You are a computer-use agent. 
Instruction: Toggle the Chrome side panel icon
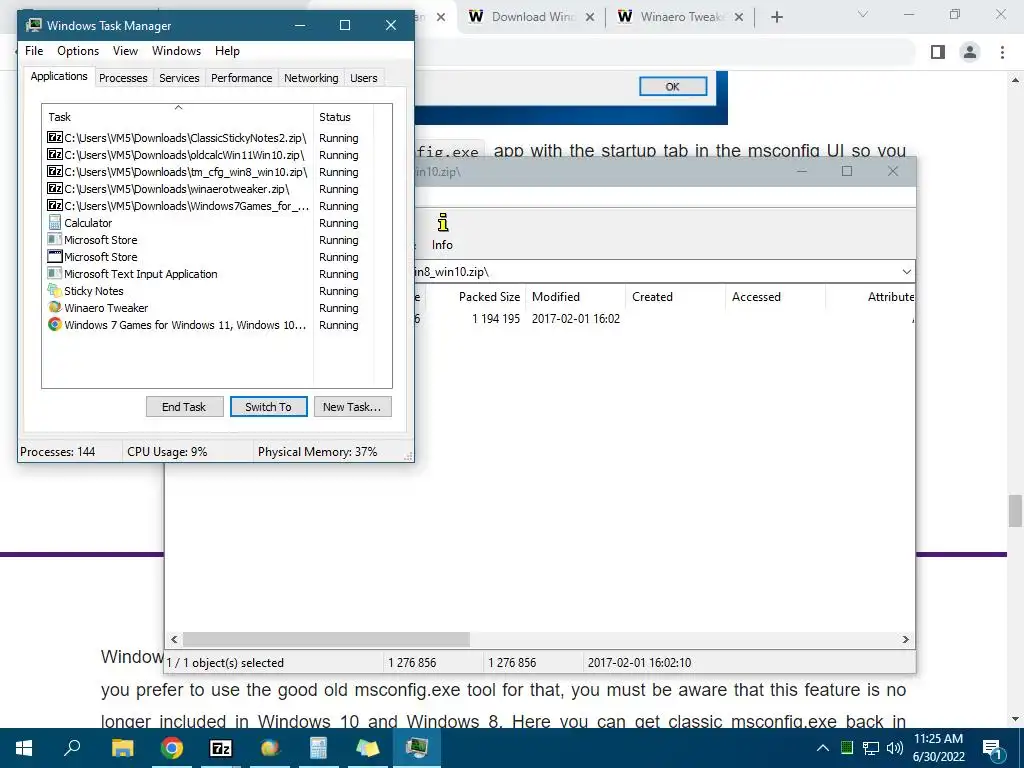click(938, 52)
